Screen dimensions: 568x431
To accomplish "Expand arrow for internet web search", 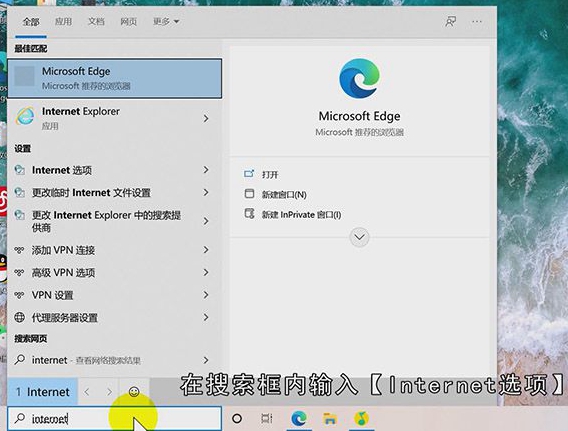I will coord(206,360).
